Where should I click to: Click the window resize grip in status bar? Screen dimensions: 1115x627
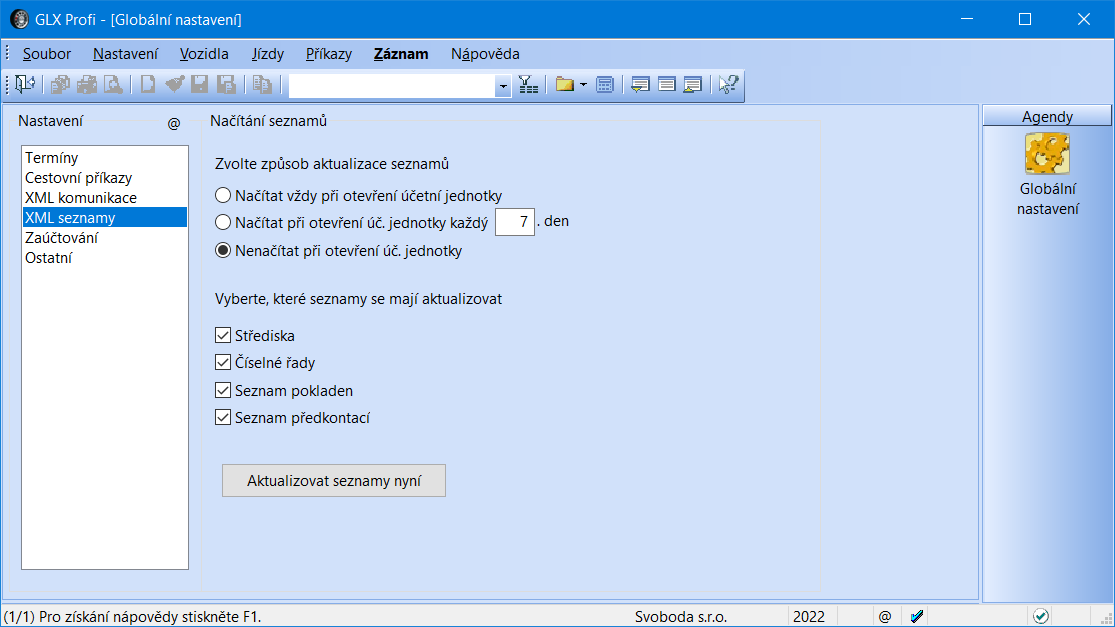click(x=1106, y=618)
